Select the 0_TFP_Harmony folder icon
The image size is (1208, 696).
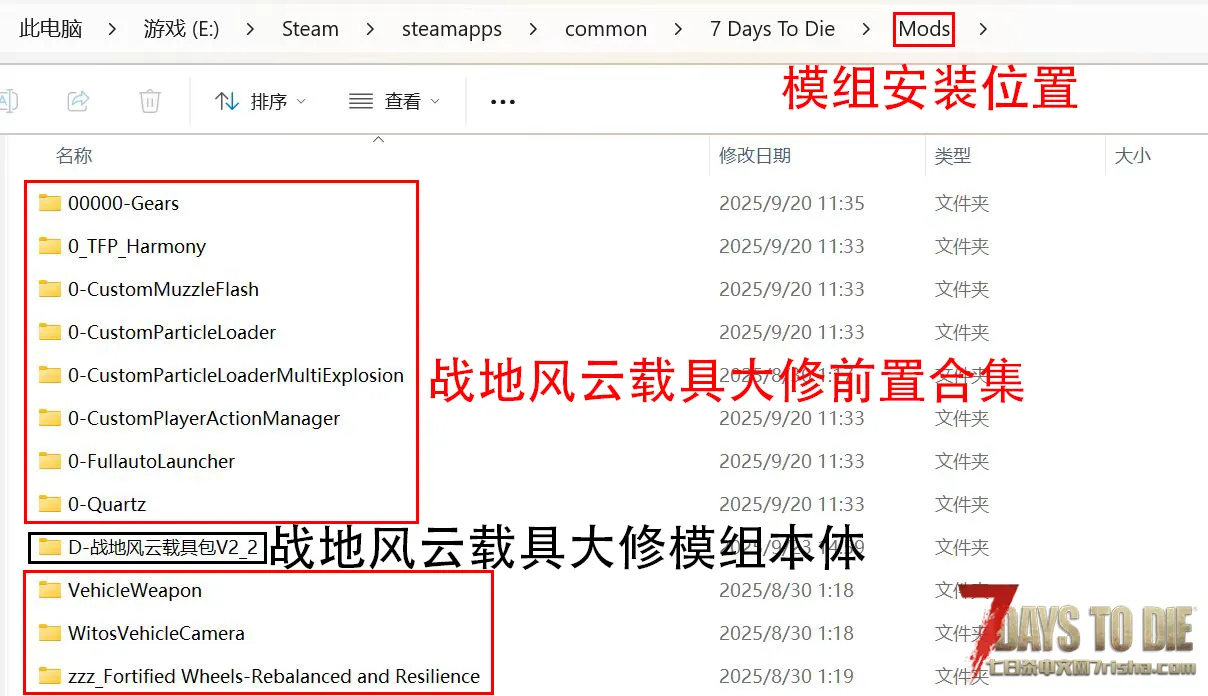(x=50, y=247)
